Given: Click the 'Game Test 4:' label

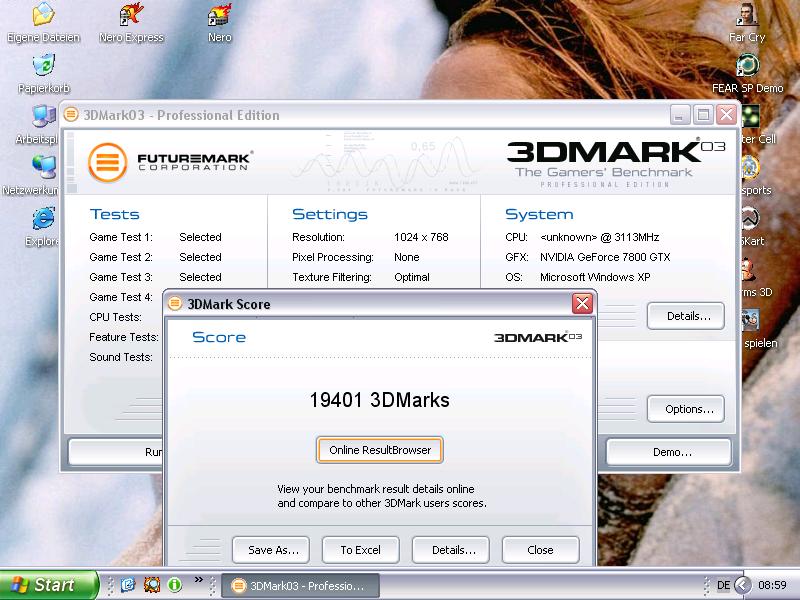Looking at the screenshot, I should (121, 297).
